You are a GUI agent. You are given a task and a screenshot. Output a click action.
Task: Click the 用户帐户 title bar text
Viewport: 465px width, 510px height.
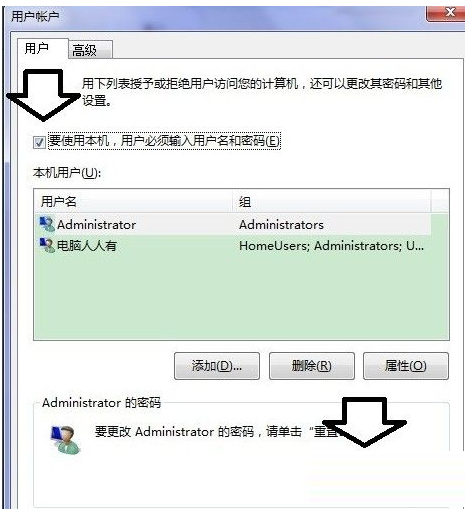(x=35, y=16)
